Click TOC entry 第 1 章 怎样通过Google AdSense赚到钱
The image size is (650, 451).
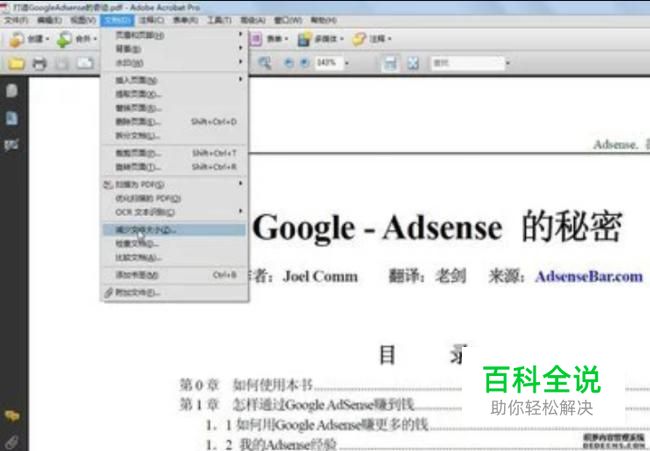point(296,405)
